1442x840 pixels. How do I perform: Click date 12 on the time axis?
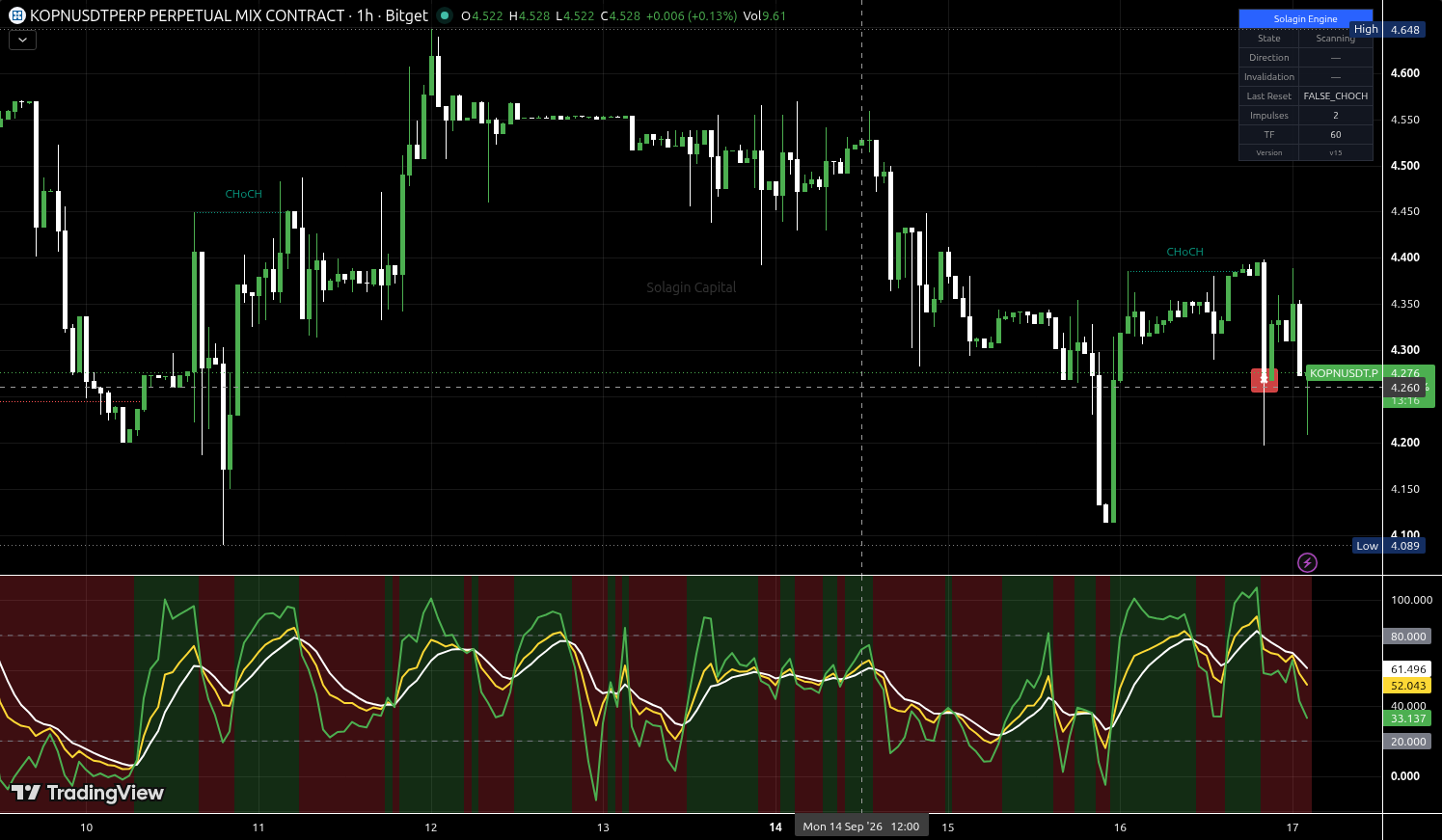pyautogui.click(x=430, y=827)
